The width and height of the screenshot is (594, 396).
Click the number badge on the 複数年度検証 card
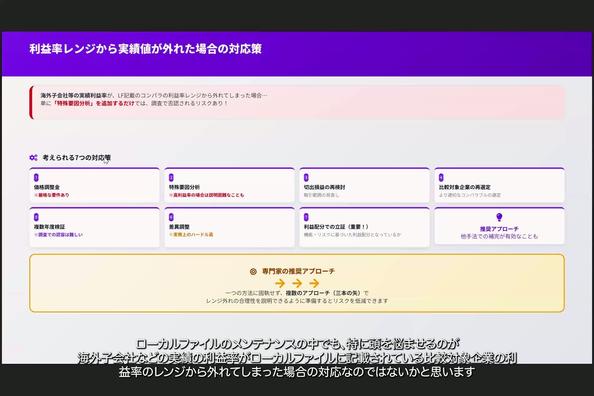(x=36, y=217)
